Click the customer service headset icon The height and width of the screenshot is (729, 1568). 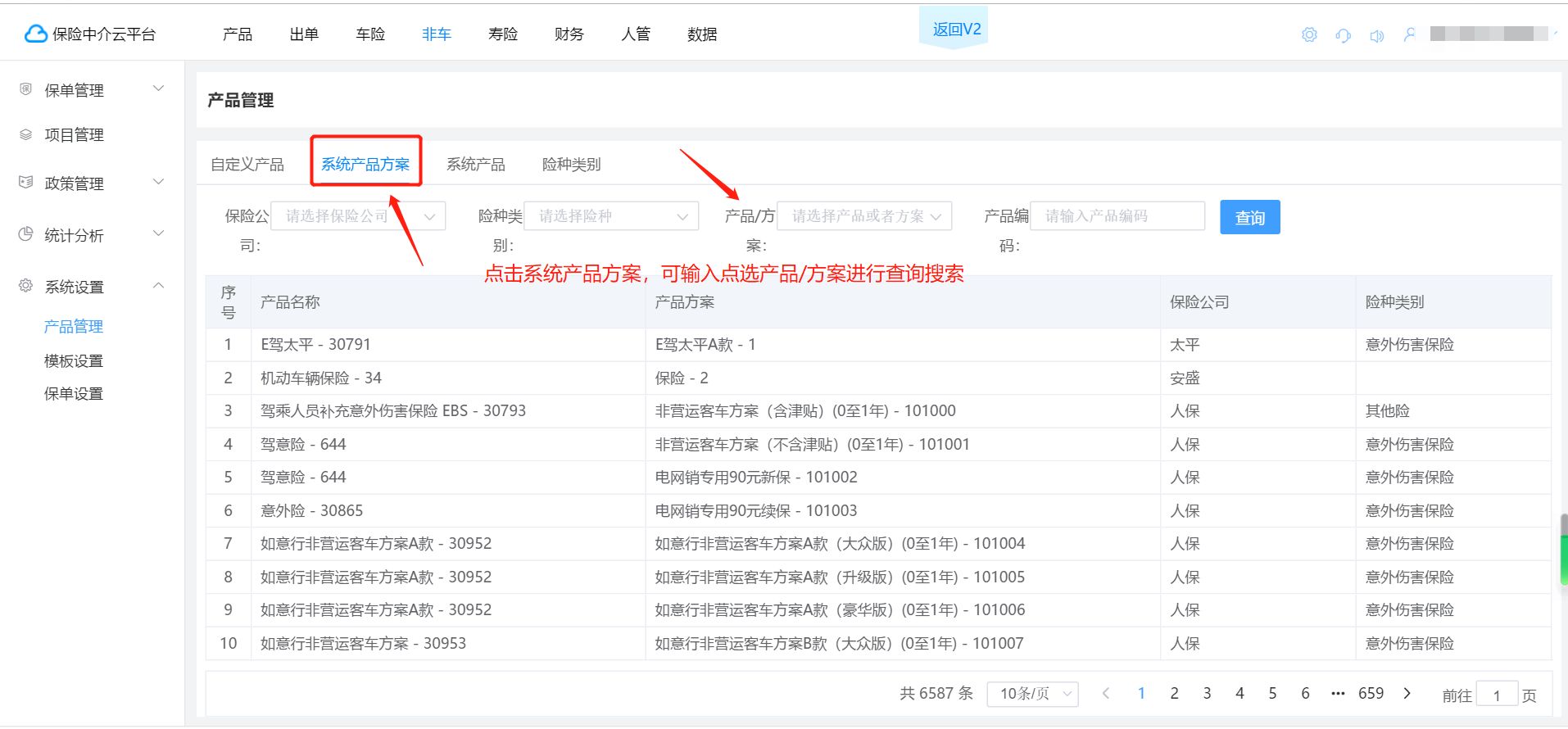click(1343, 35)
